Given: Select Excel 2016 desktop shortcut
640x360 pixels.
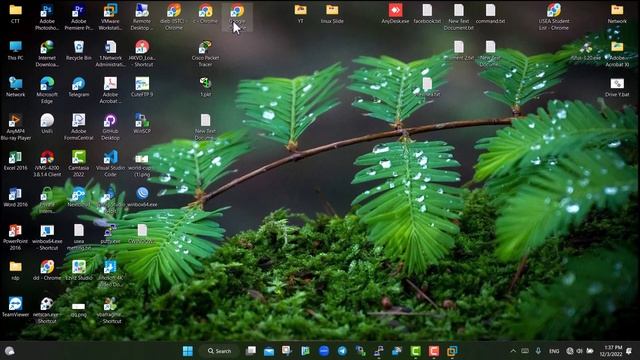Looking at the screenshot, I should pyautogui.click(x=16, y=160).
